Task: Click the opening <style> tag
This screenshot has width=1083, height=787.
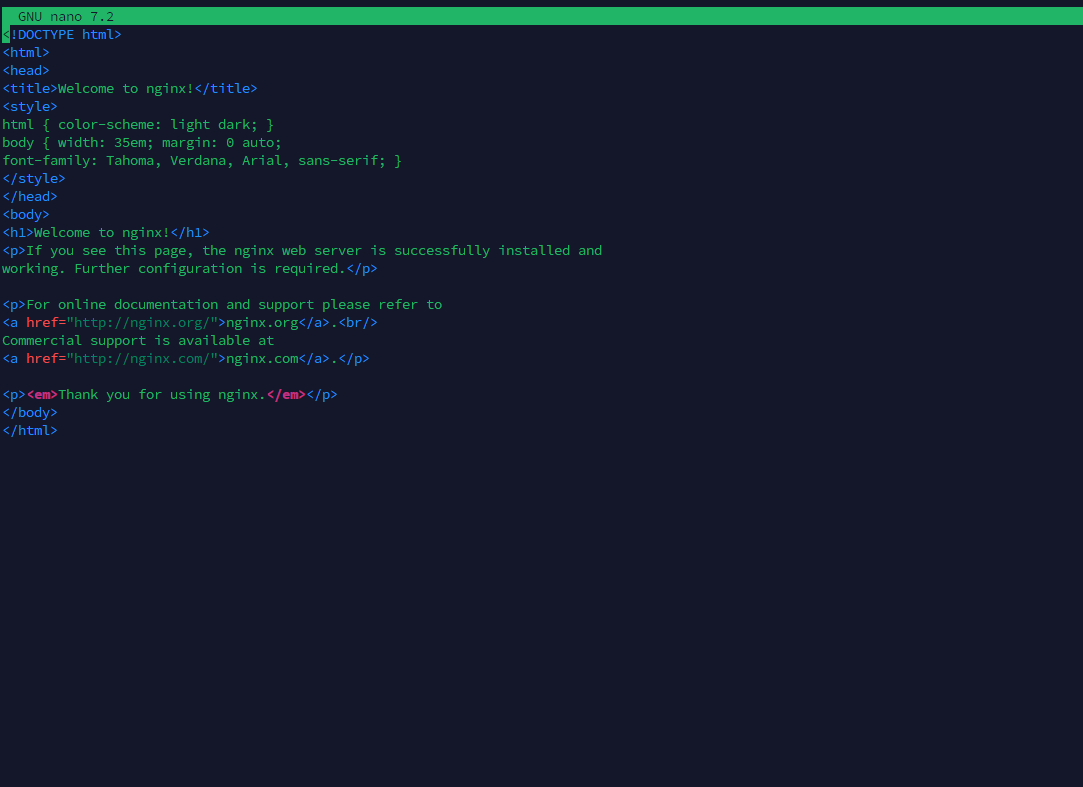Action: pos(30,107)
